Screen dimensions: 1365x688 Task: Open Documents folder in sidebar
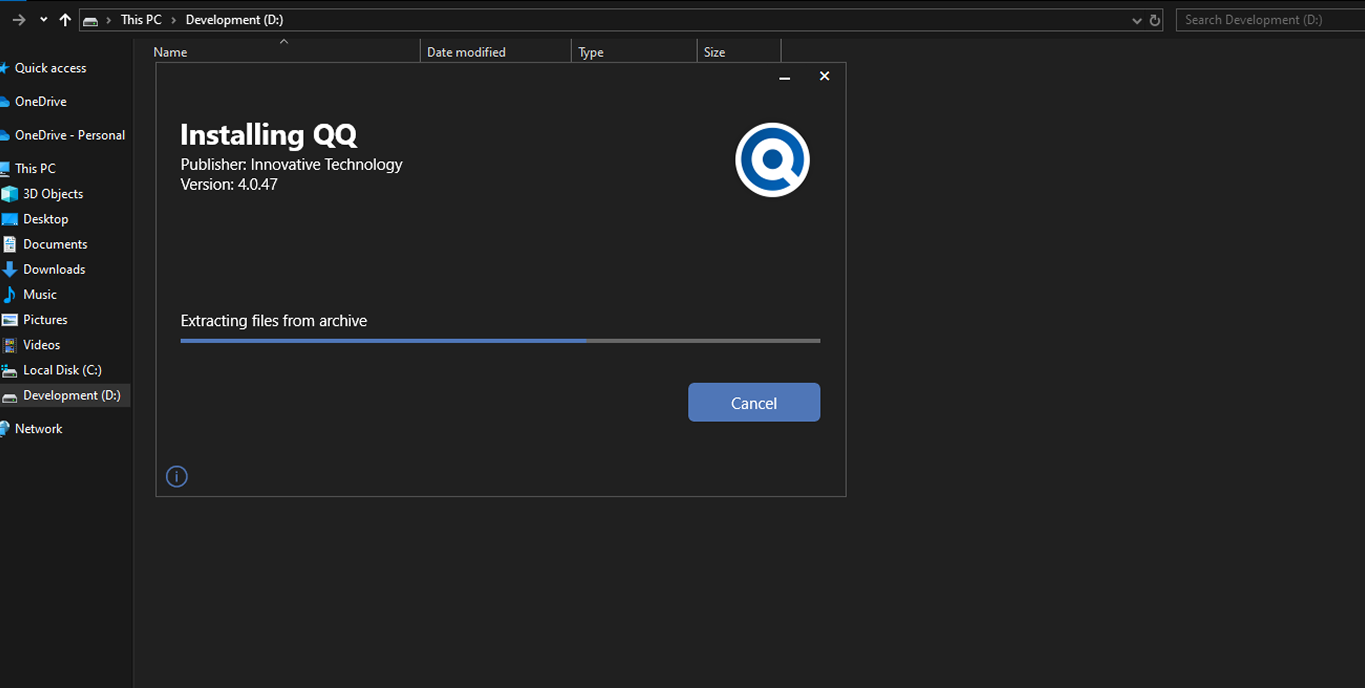tap(55, 244)
